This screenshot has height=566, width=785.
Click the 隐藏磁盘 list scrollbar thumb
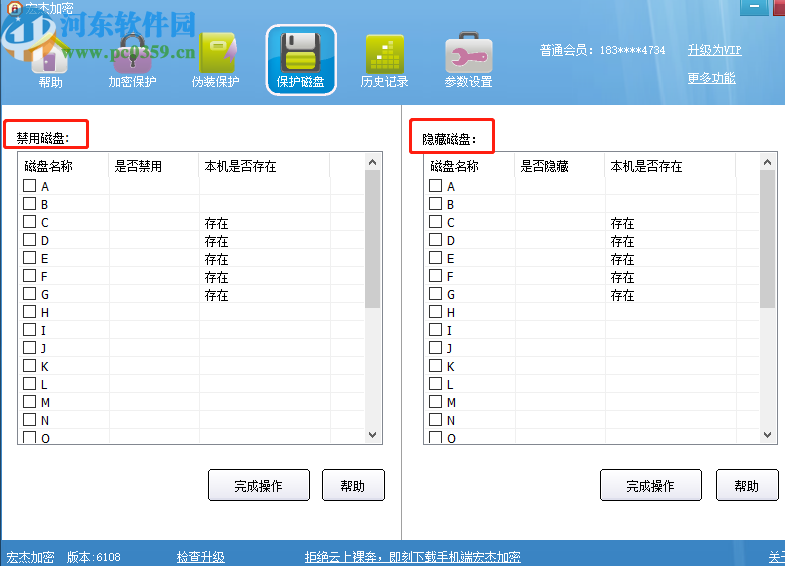[x=767, y=239]
